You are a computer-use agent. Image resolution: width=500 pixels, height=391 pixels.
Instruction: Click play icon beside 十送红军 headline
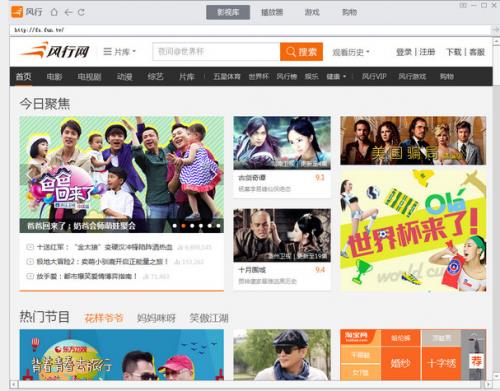30,247
